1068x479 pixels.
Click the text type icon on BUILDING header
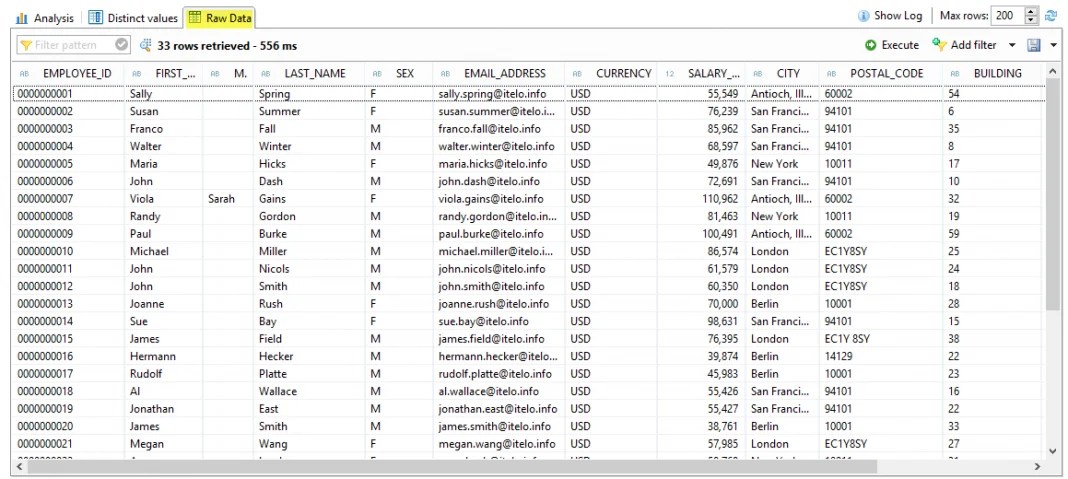[x=956, y=74]
